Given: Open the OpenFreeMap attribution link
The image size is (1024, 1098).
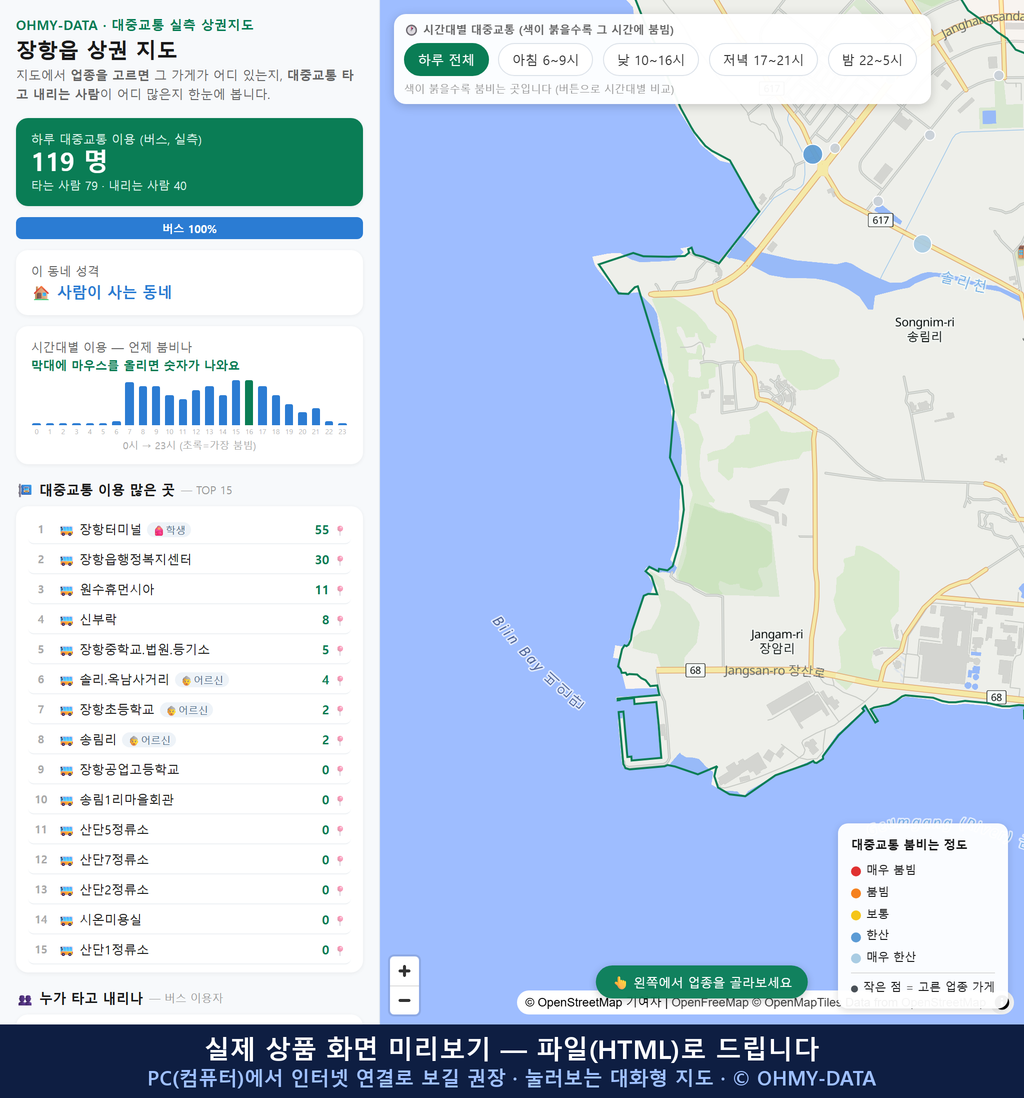Looking at the screenshot, I should tap(710, 1002).
